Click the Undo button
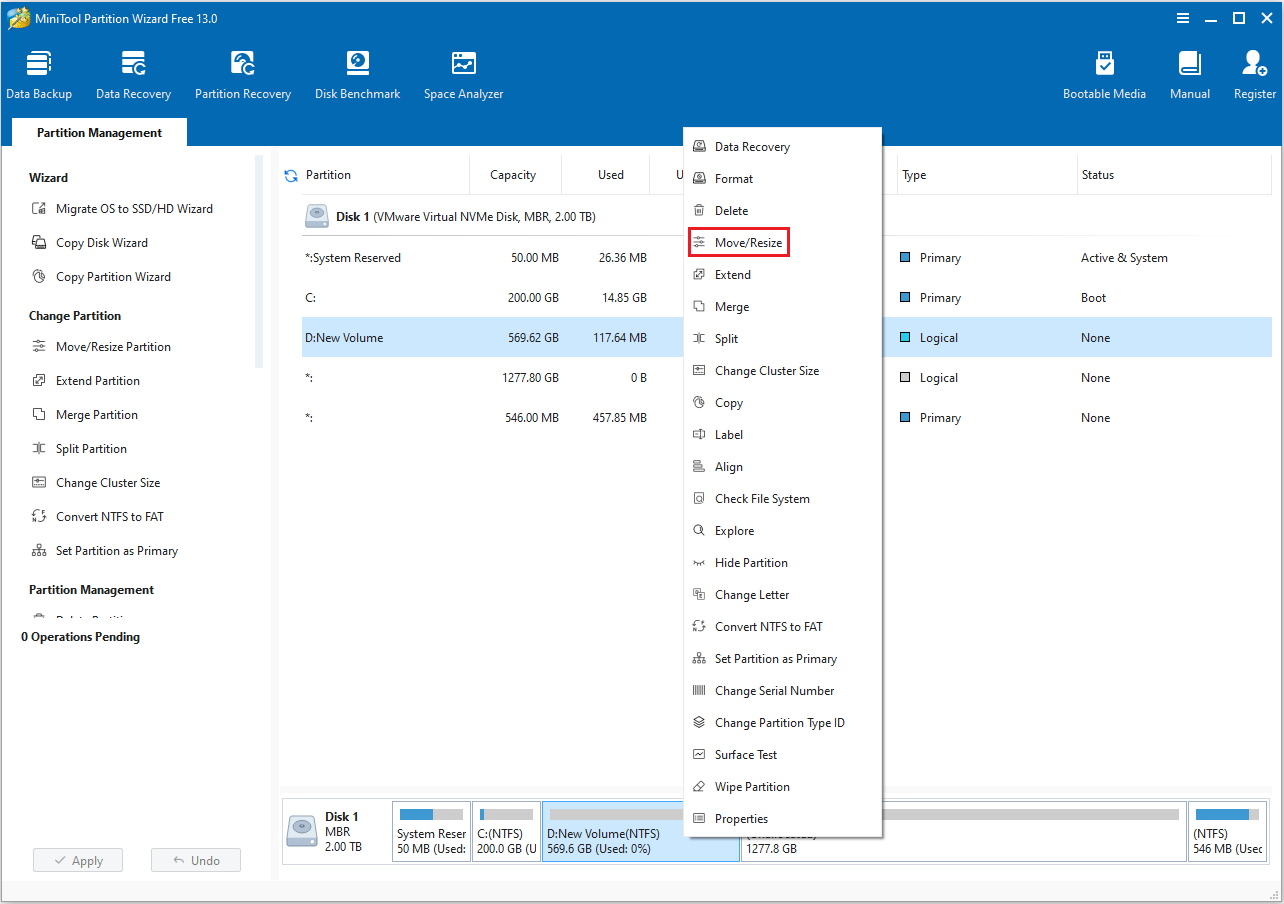 pyautogui.click(x=196, y=861)
